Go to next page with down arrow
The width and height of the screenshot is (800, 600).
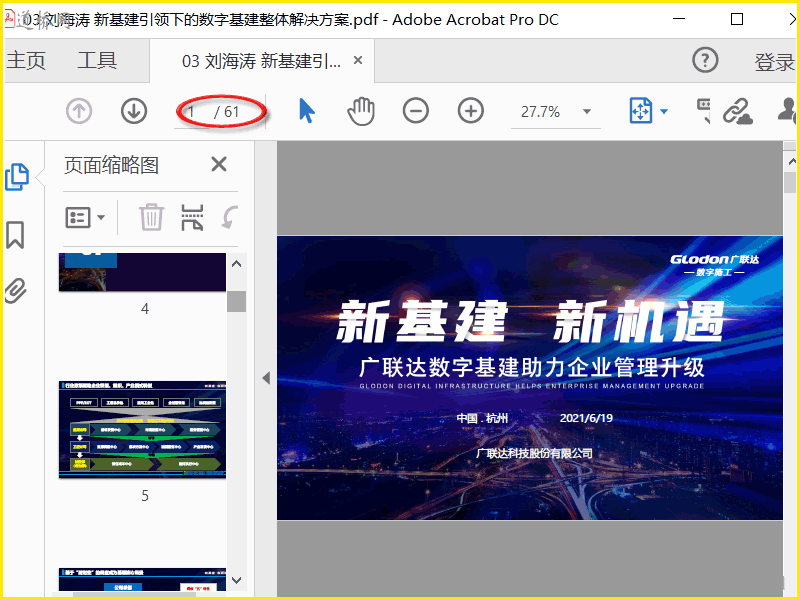[x=134, y=111]
